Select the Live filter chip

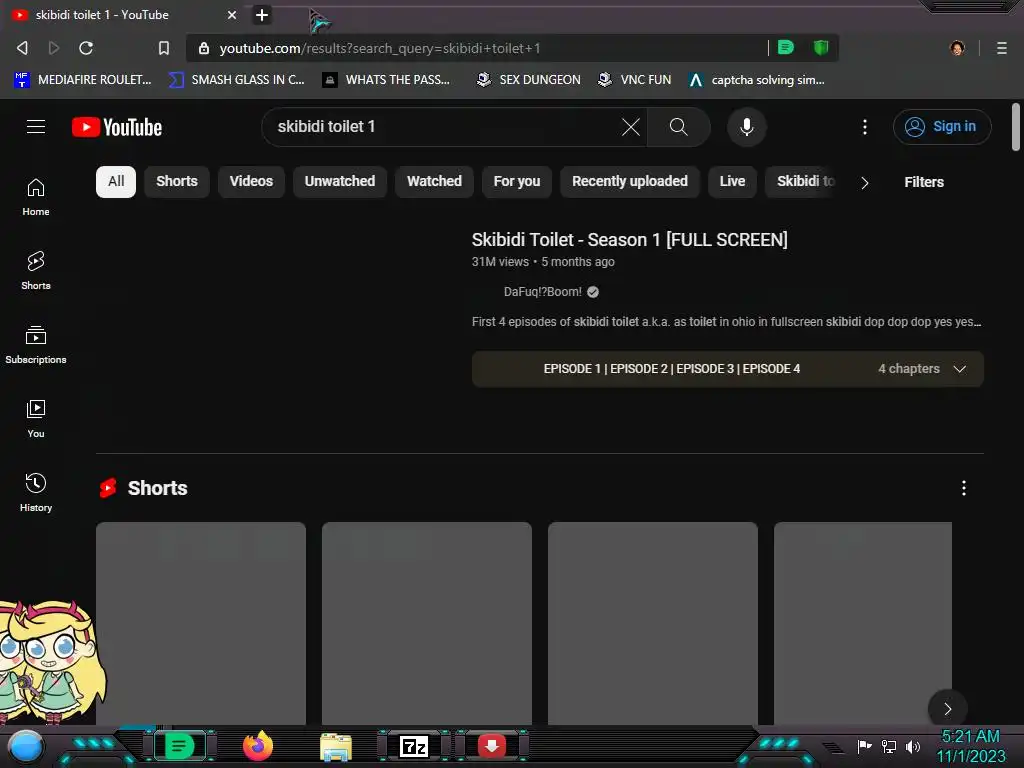click(732, 182)
